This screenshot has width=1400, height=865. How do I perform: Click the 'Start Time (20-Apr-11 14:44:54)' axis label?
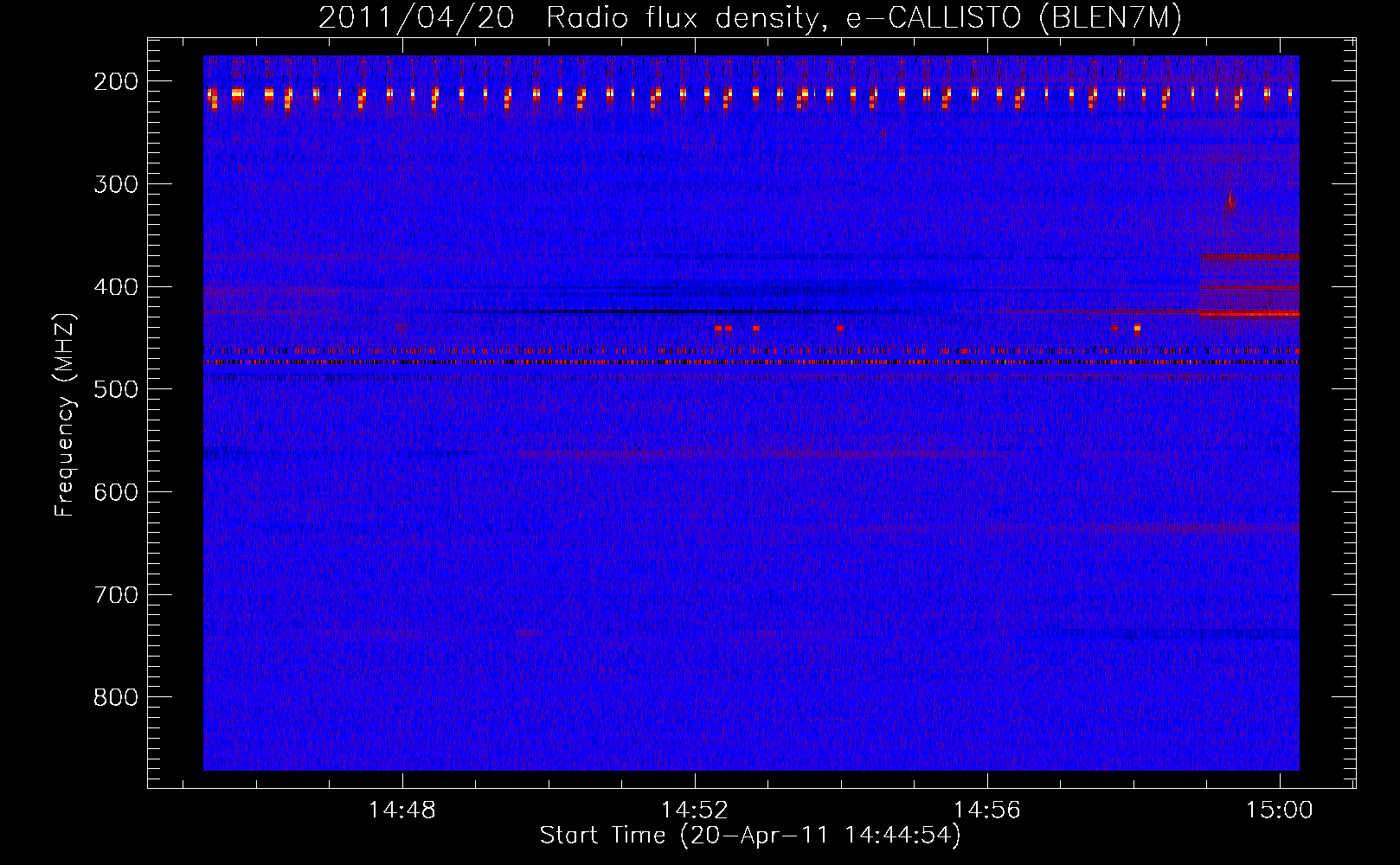(x=750, y=836)
